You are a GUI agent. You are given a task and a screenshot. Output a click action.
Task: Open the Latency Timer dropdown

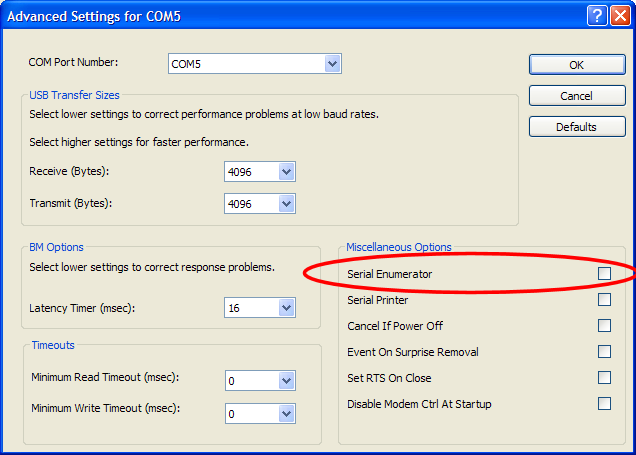(x=286, y=308)
